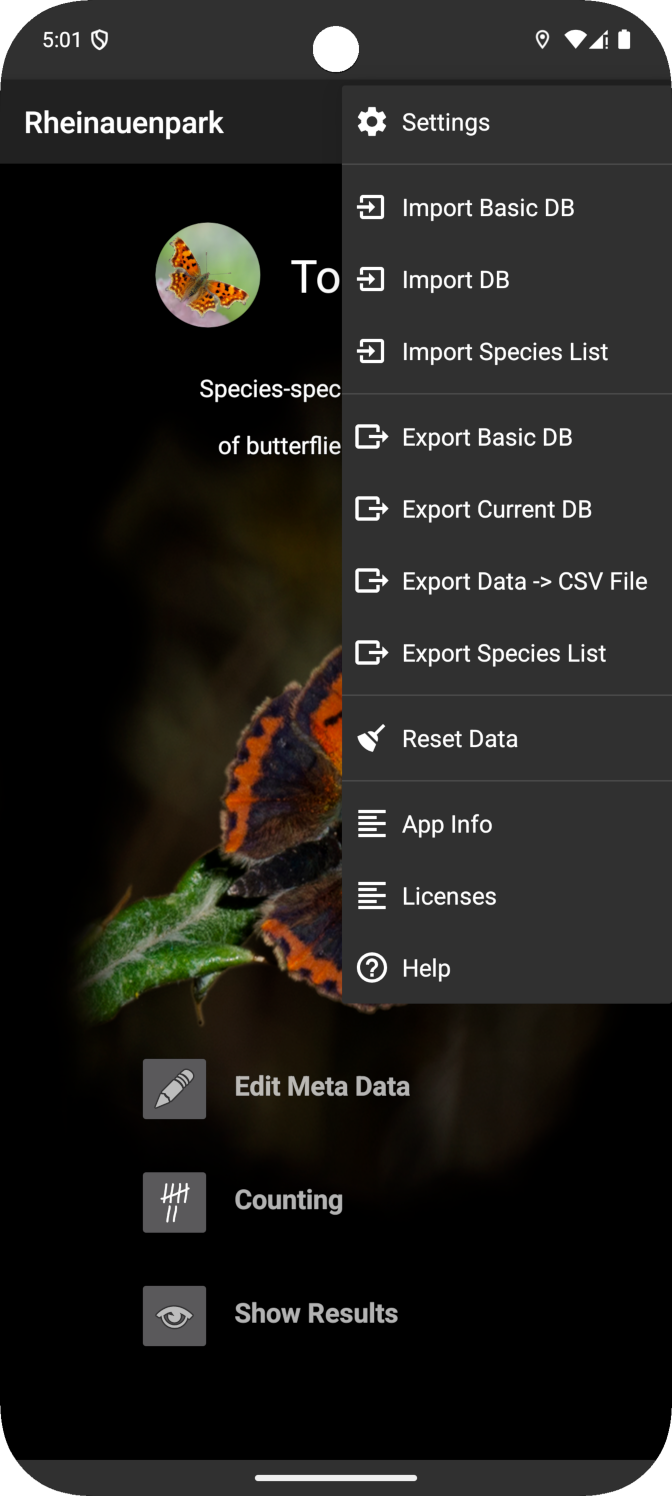Tap the Edit Meta Data label

pyautogui.click(x=322, y=1086)
